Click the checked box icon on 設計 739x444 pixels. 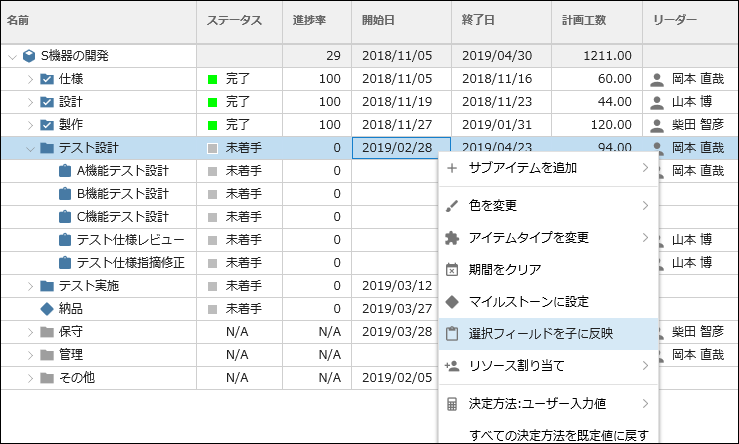point(47,102)
